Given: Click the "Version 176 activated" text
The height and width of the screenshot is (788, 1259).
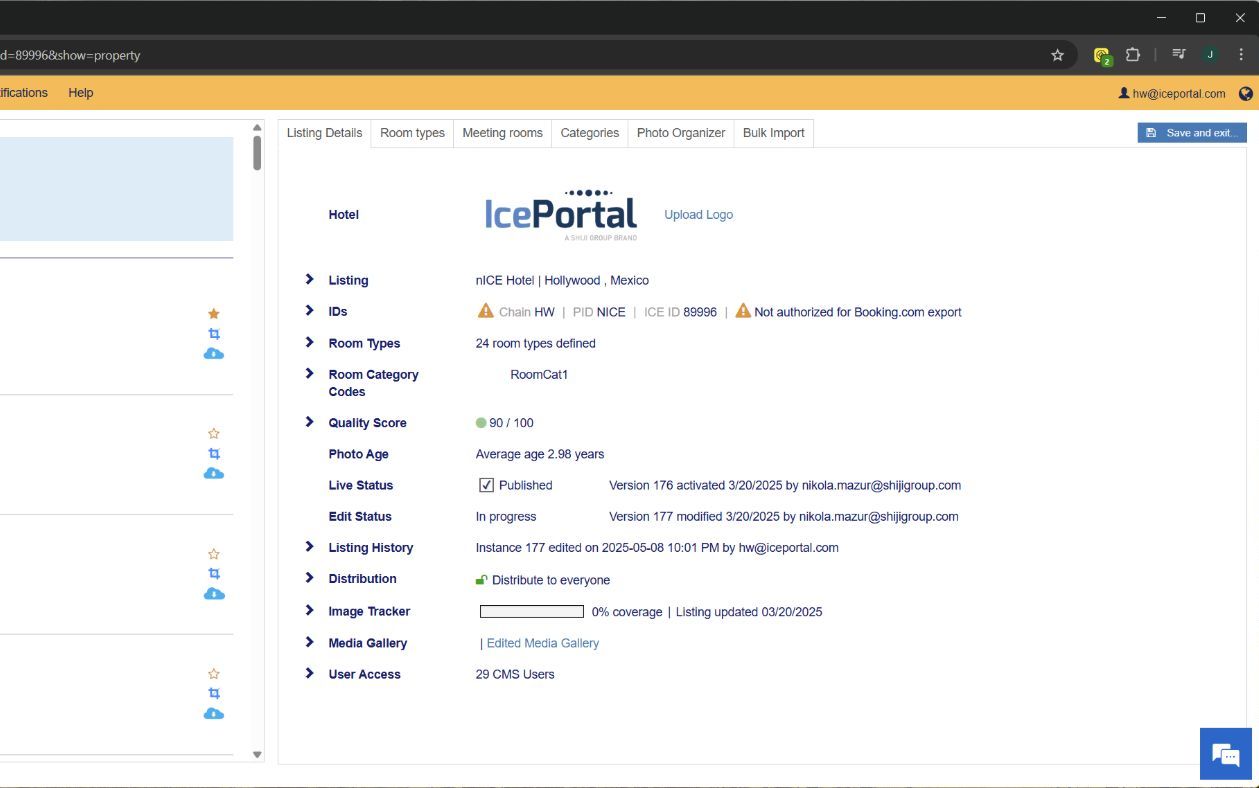Looking at the screenshot, I should [667, 485].
